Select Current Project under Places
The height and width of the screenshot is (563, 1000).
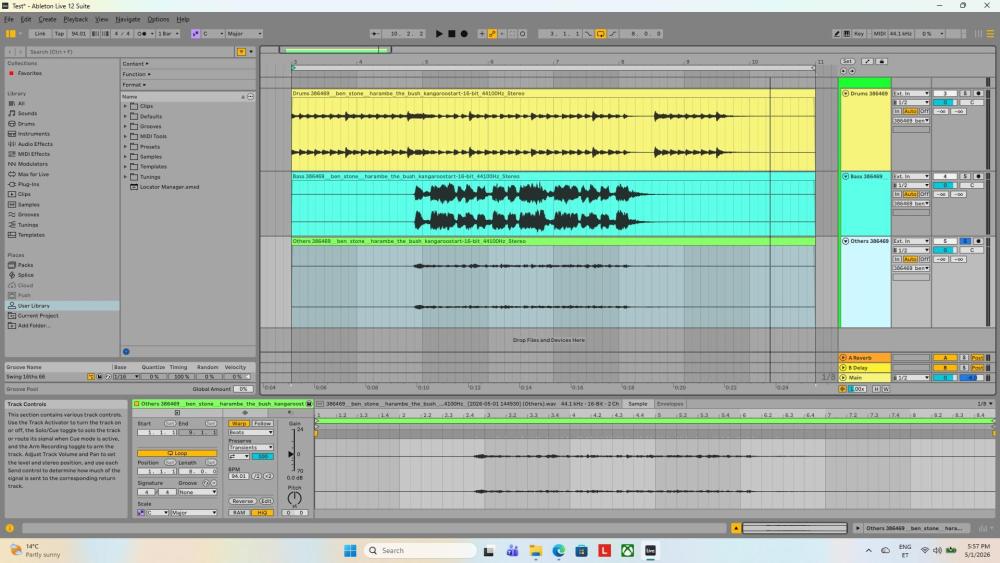tap(38, 316)
